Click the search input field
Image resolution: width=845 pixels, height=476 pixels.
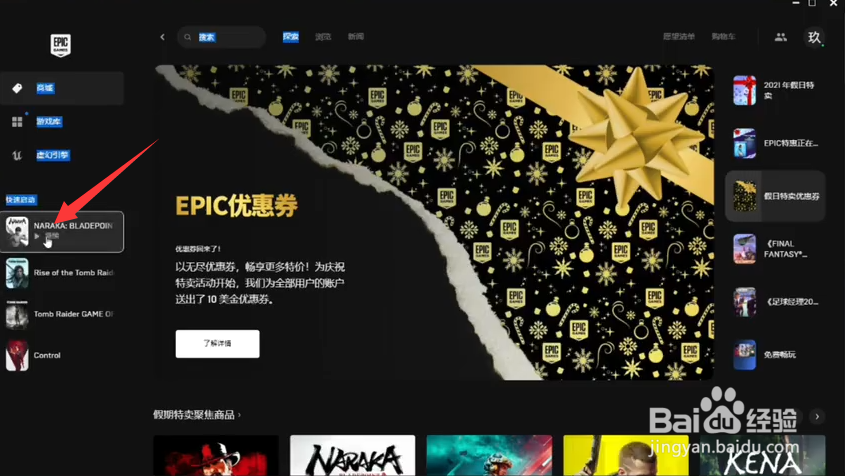(x=221, y=37)
